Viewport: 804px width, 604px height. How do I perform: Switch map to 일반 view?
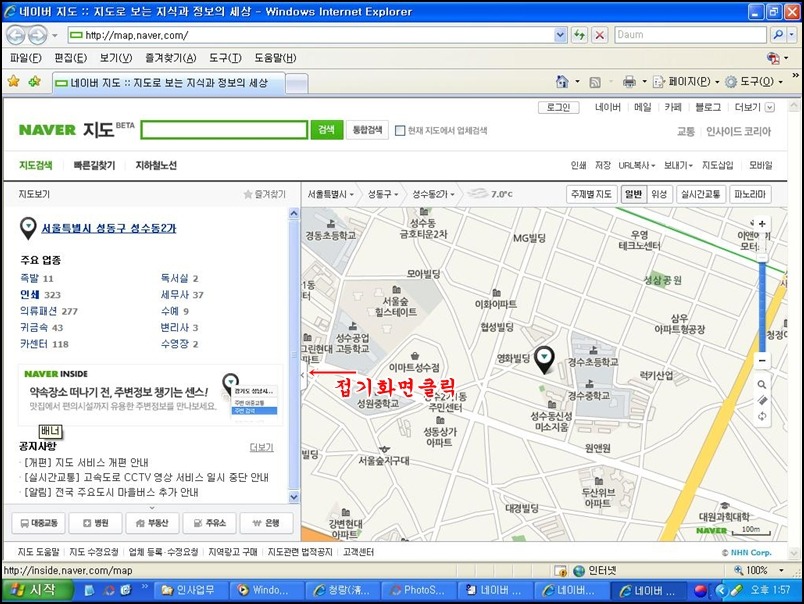(x=633, y=194)
